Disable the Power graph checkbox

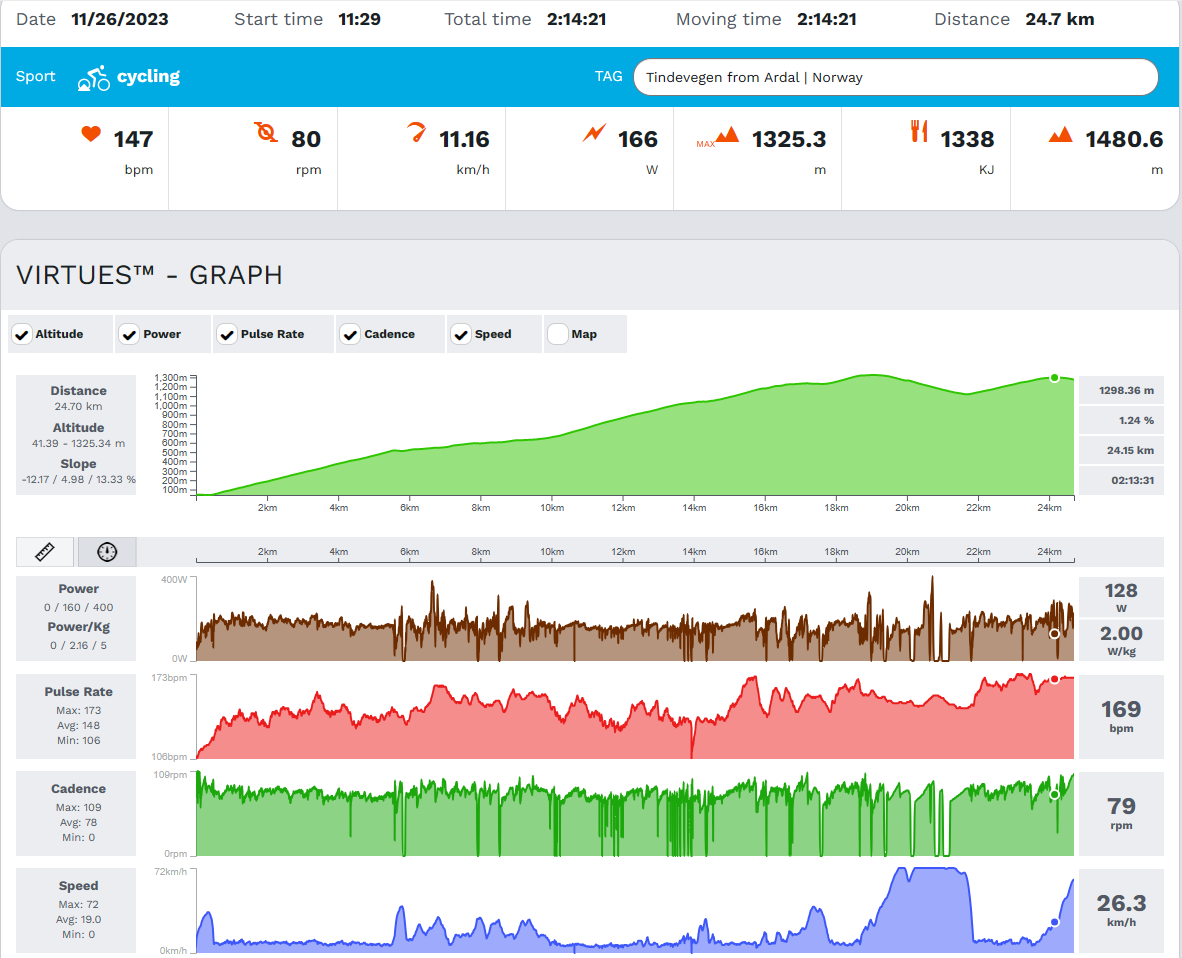pos(129,335)
